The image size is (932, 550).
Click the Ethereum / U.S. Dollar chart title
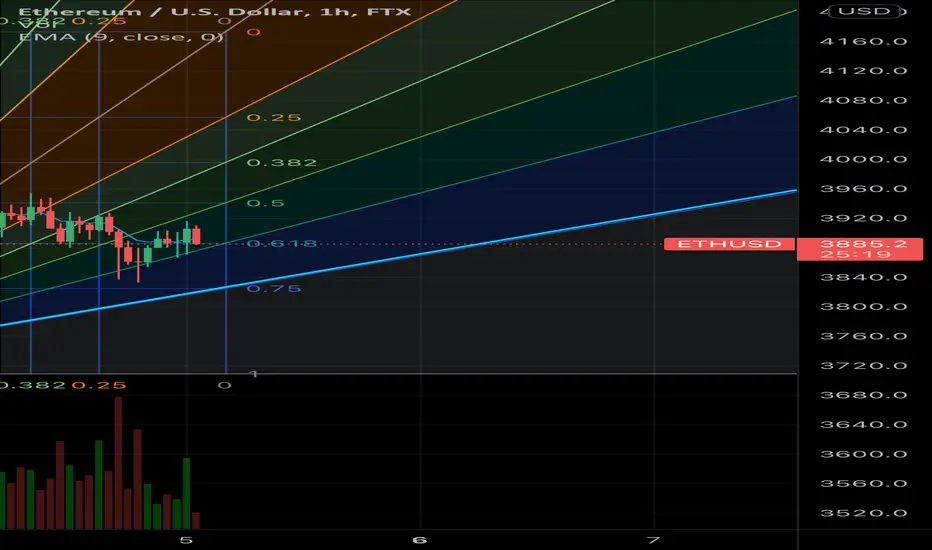(215, 11)
